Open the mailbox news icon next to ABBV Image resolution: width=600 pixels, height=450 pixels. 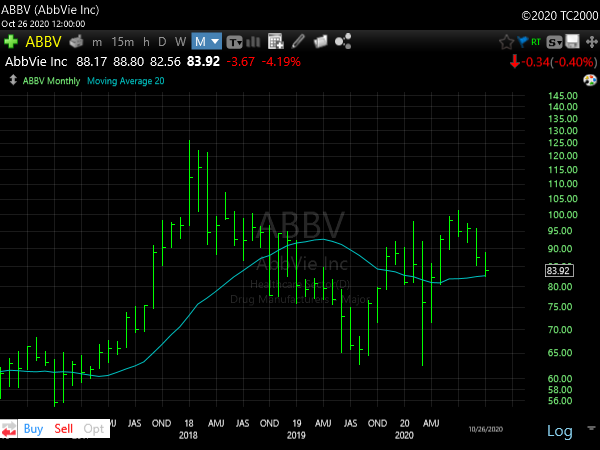(76, 41)
